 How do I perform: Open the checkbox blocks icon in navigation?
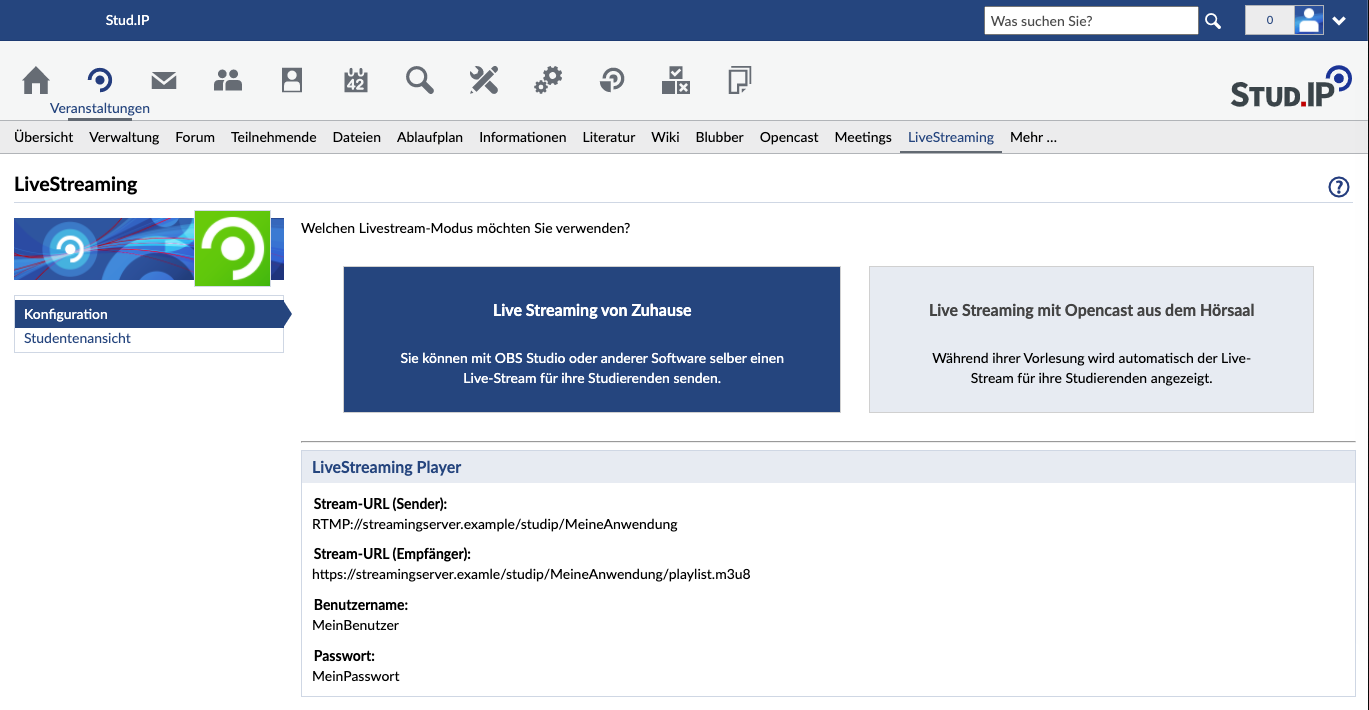pos(676,80)
